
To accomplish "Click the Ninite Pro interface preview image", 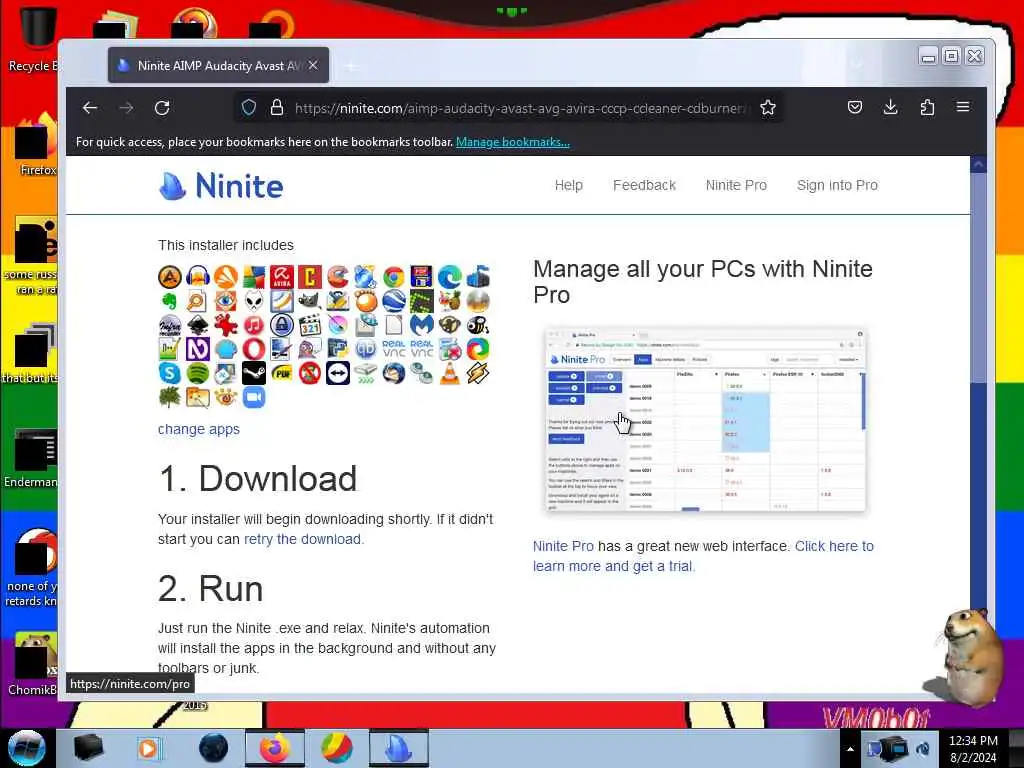I will (705, 421).
